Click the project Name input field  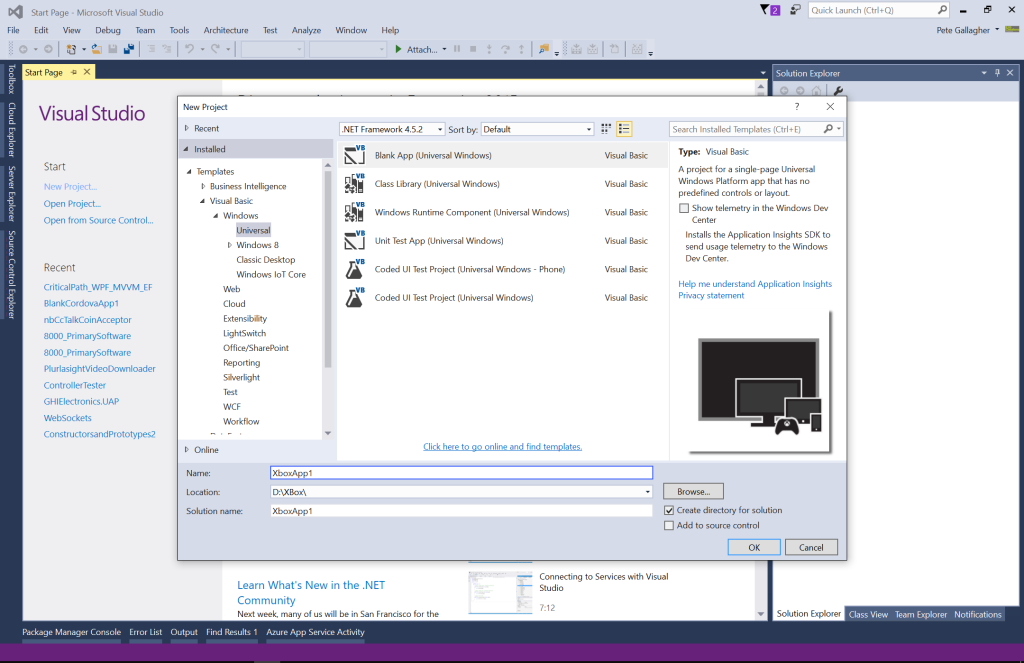pos(461,473)
